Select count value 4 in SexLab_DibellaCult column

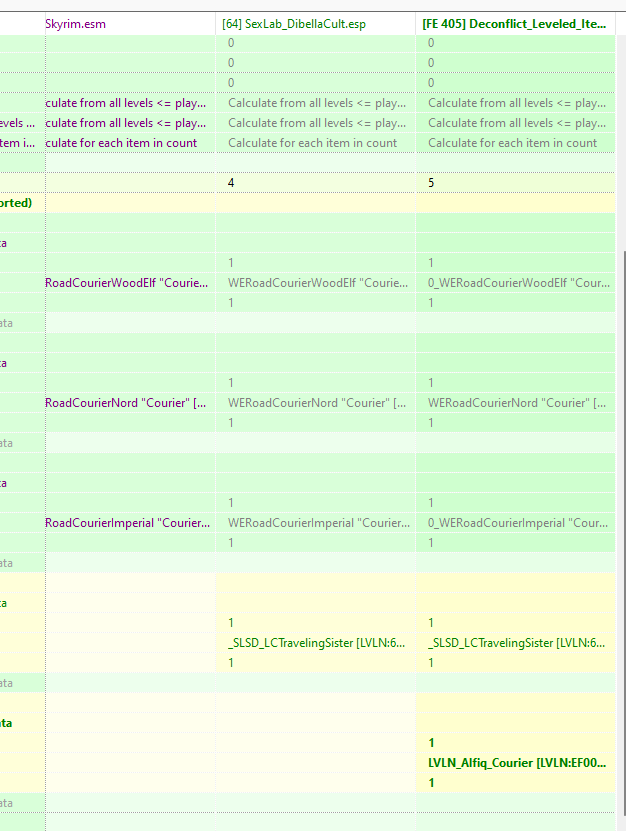pos(315,183)
